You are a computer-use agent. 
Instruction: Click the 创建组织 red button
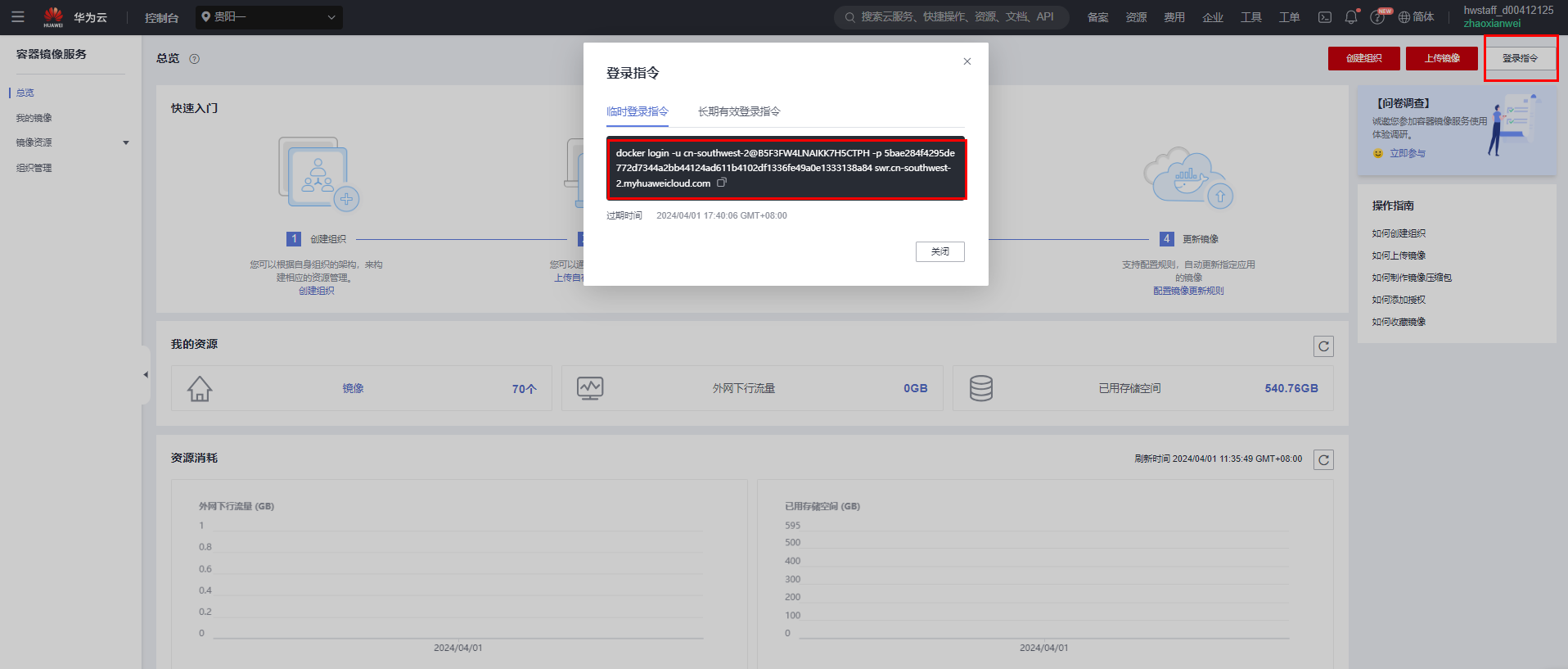1364,58
